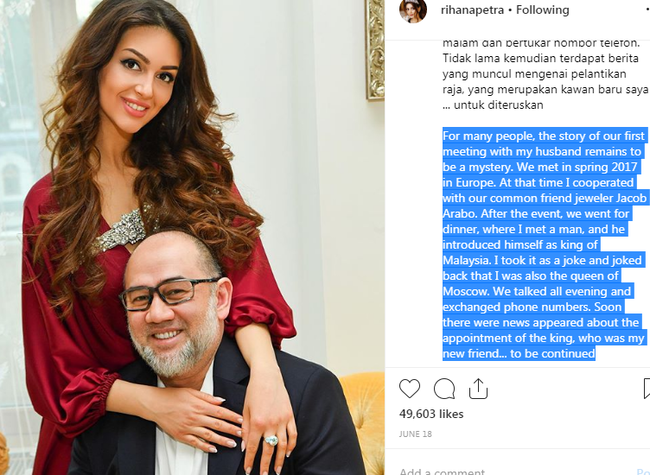Open the rihanapetra profile avatar
Image resolution: width=650 pixels, height=475 pixels.
[413, 10]
